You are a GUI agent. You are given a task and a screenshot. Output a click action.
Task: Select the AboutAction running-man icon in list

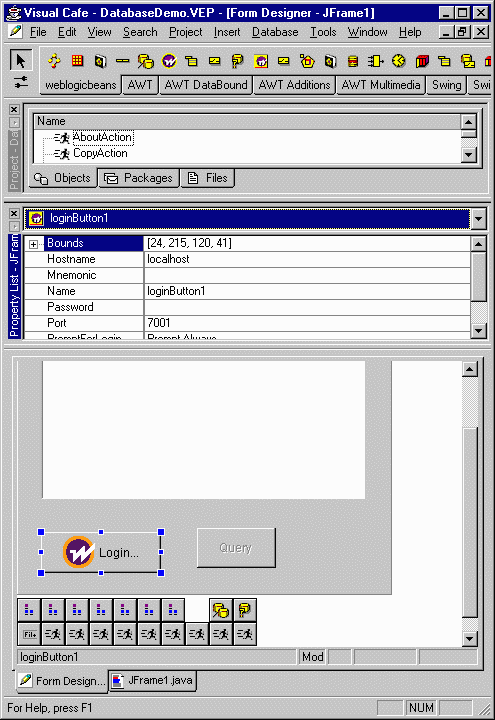[62, 137]
